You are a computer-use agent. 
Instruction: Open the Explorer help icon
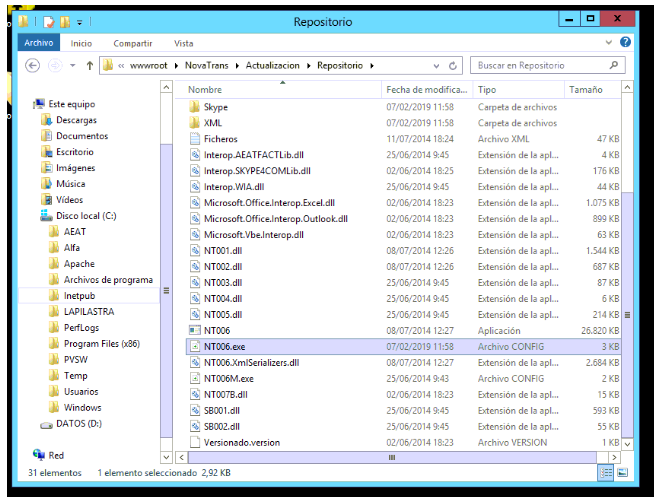tap(625, 42)
